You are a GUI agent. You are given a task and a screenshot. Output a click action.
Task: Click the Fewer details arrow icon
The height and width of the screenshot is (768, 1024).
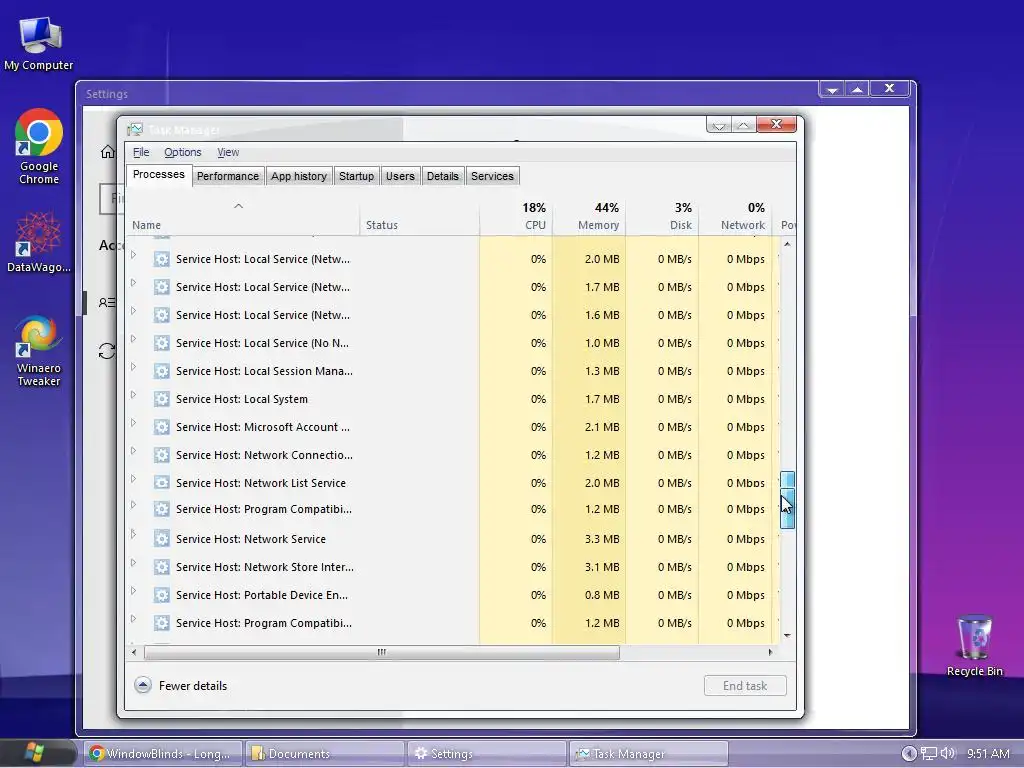(x=143, y=685)
